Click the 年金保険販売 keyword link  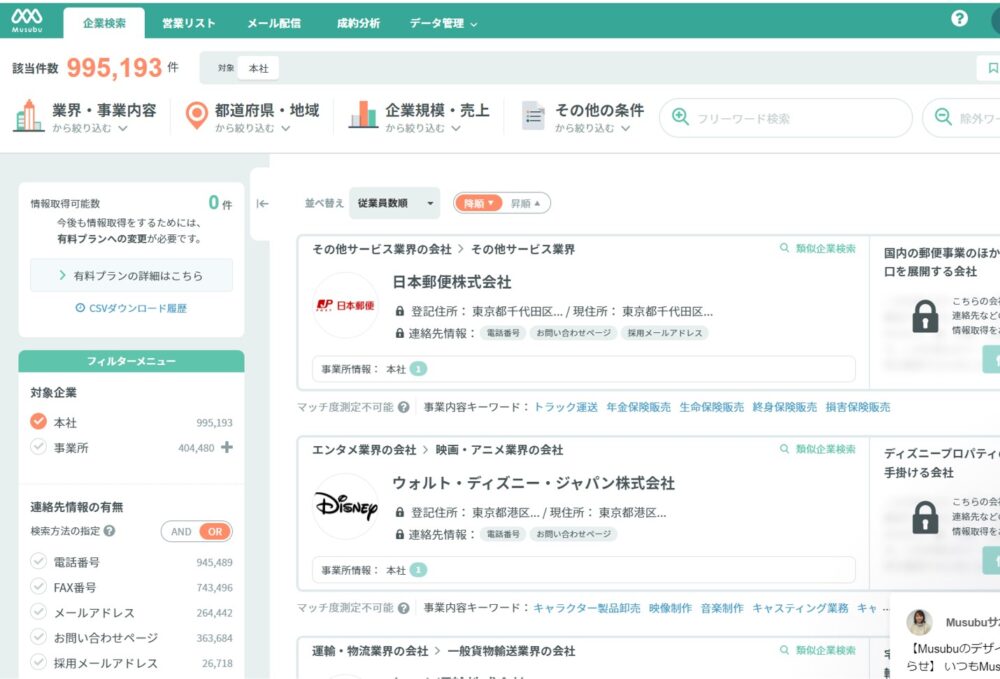coord(638,407)
